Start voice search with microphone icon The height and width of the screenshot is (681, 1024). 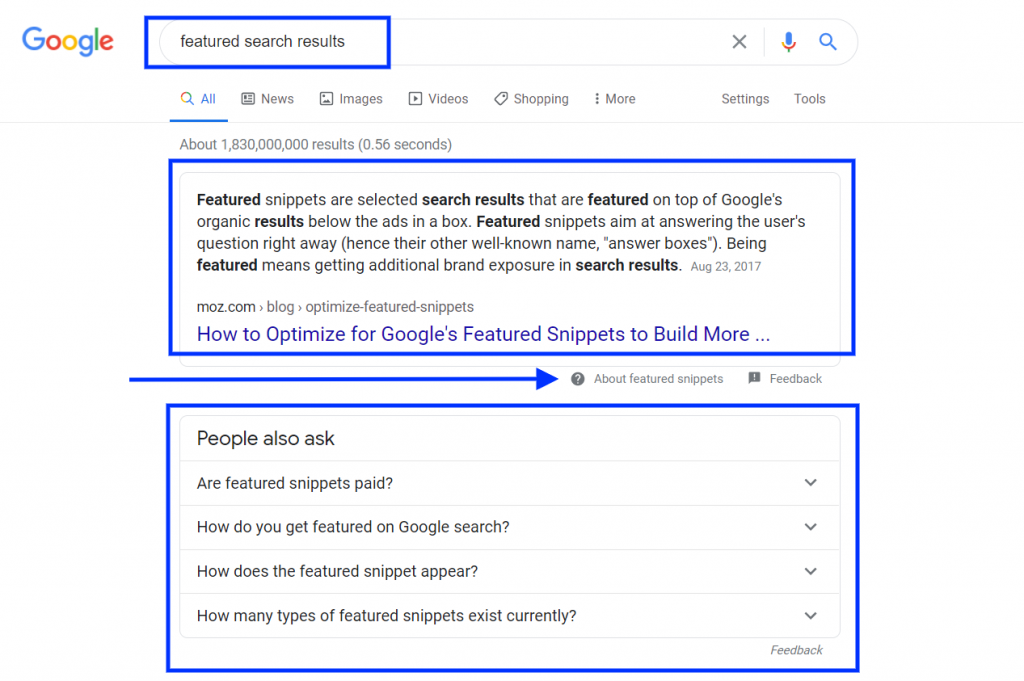[788, 42]
